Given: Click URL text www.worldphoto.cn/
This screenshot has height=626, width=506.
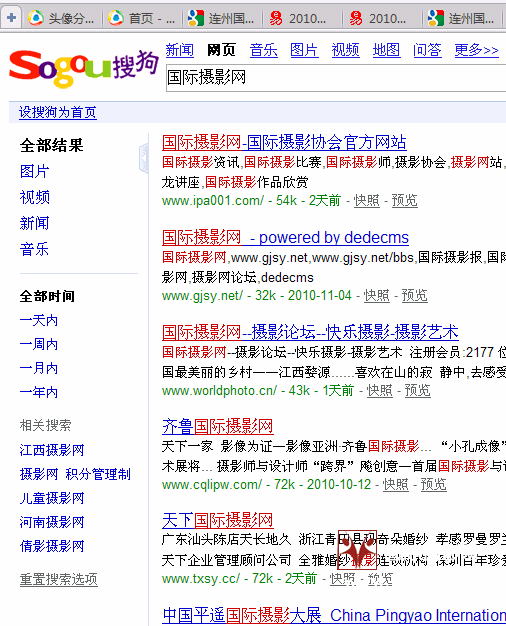Looking at the screenshot, I should pyautogui.click(x=219, y=390).
